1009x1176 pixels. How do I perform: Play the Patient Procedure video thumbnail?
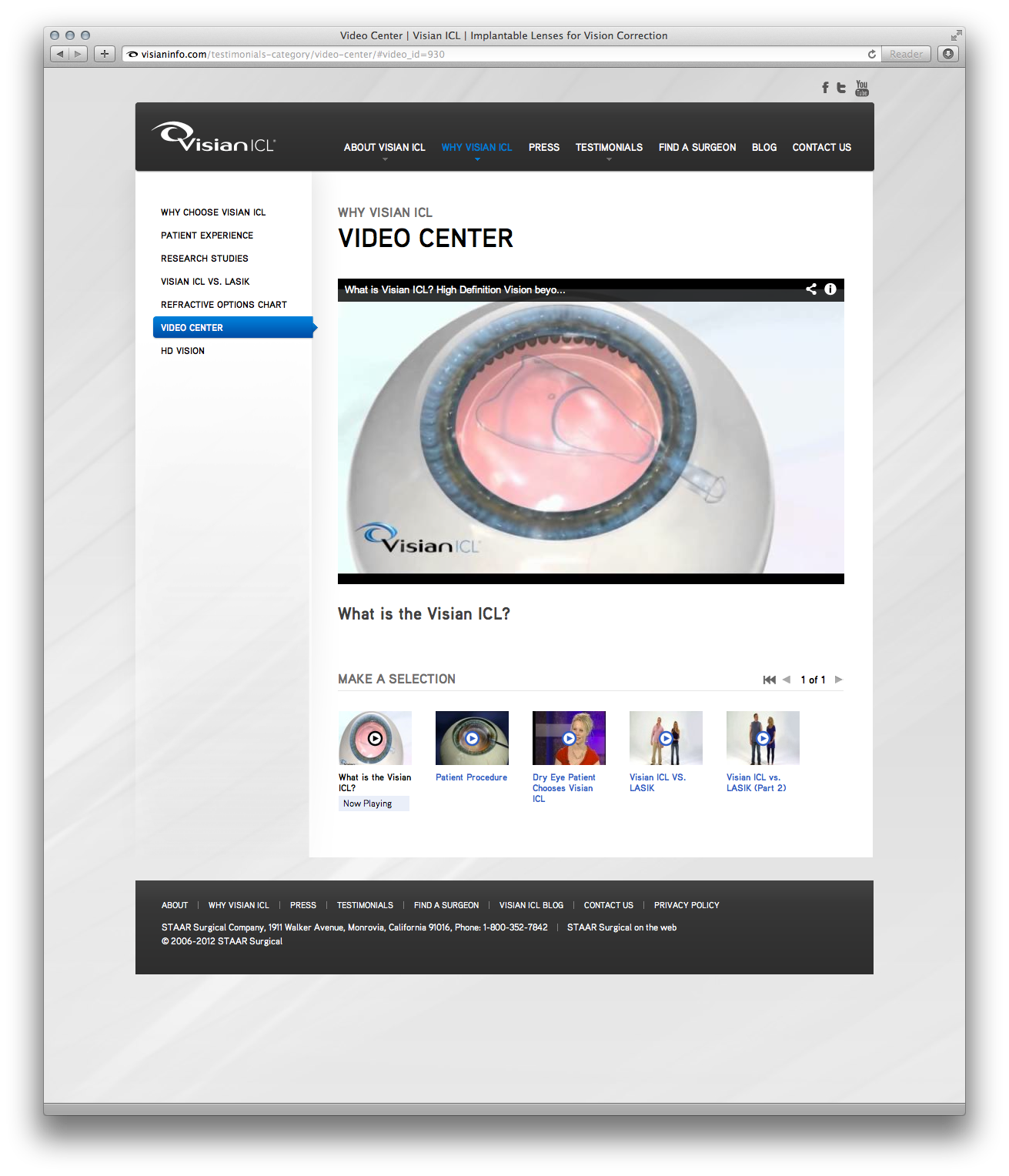472,738
